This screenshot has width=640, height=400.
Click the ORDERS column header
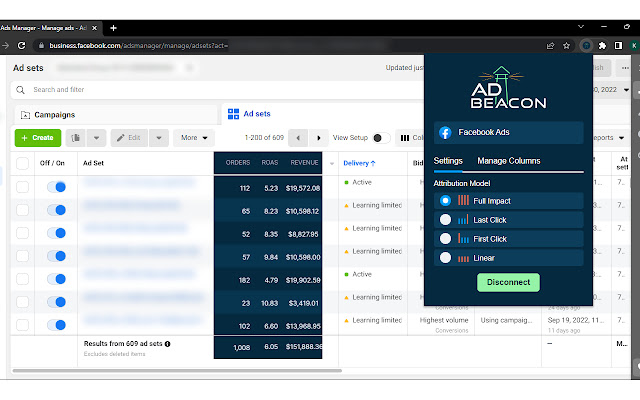point(238,162)
